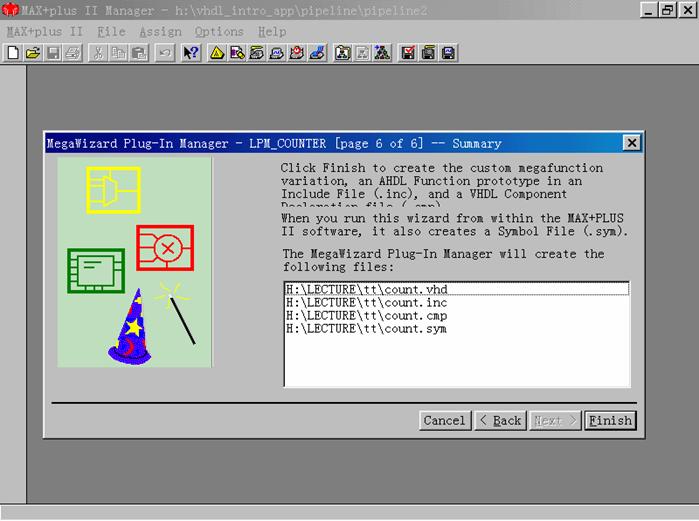This screenshot has width=699, height=521.
Task: Restore down the MAX+plus II Manager window
Action: (x=668, y=10)
